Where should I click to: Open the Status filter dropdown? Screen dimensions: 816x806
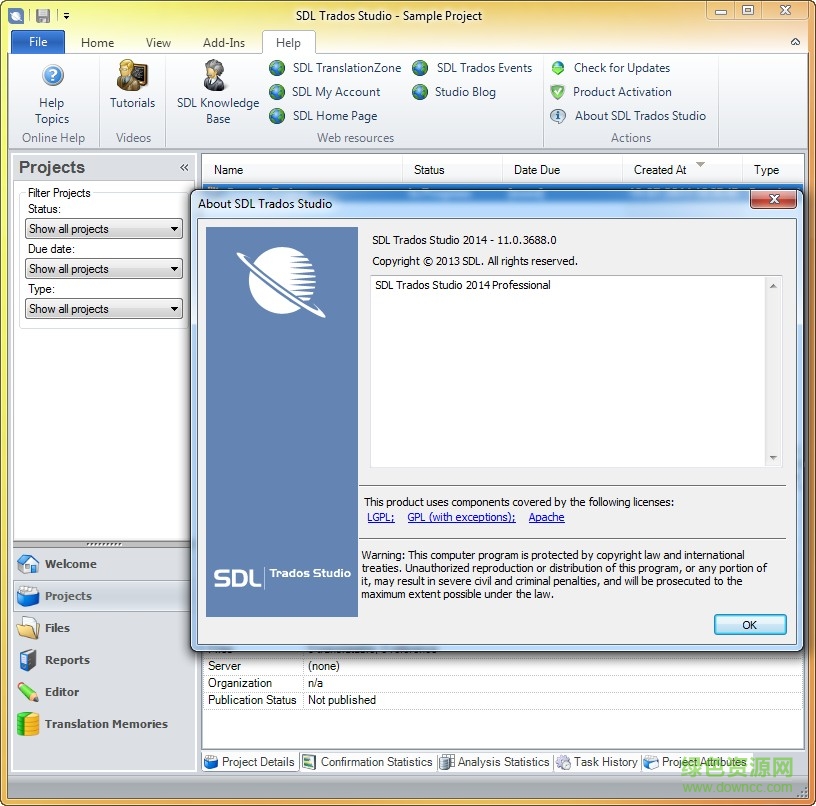click(x=177, y=229)
